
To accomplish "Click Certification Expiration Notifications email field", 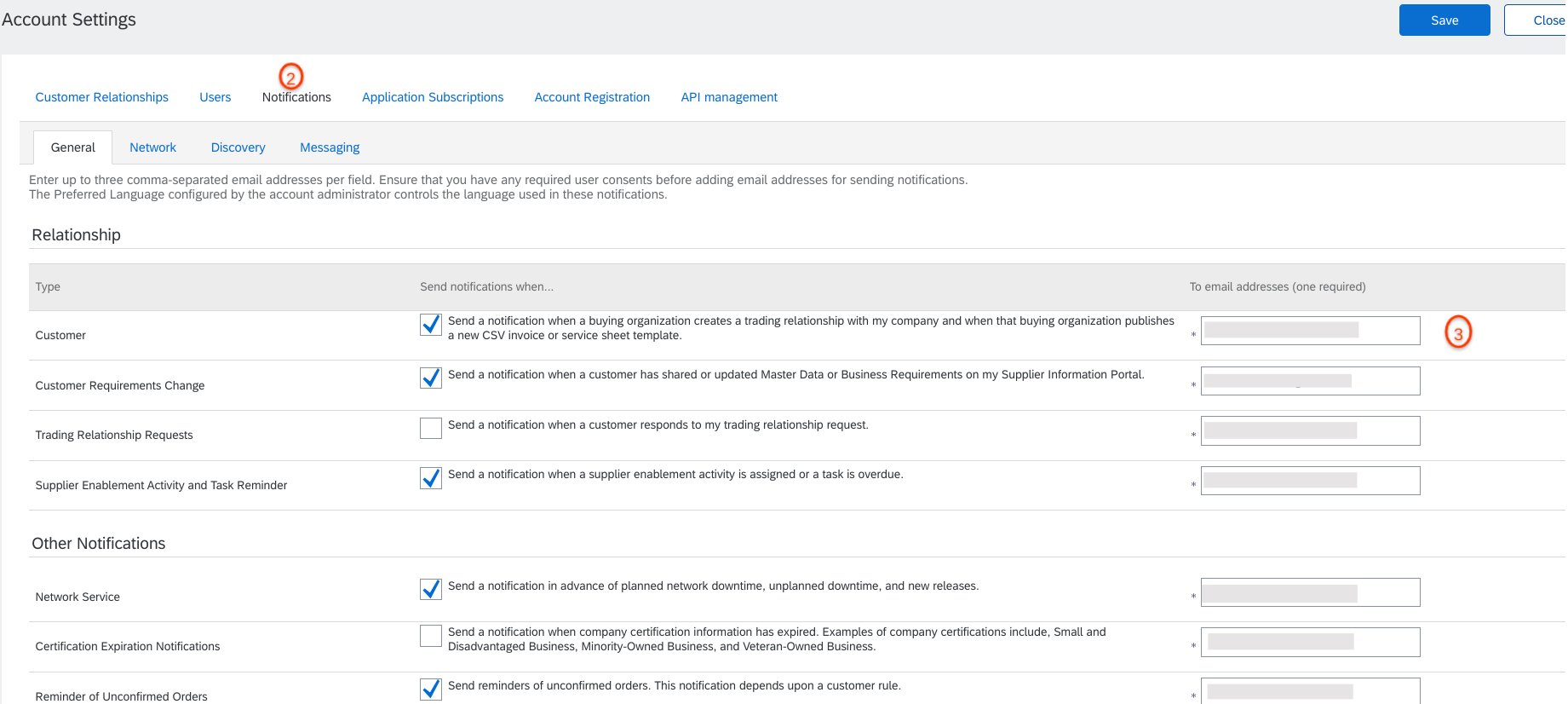I will click(1310, 642).
